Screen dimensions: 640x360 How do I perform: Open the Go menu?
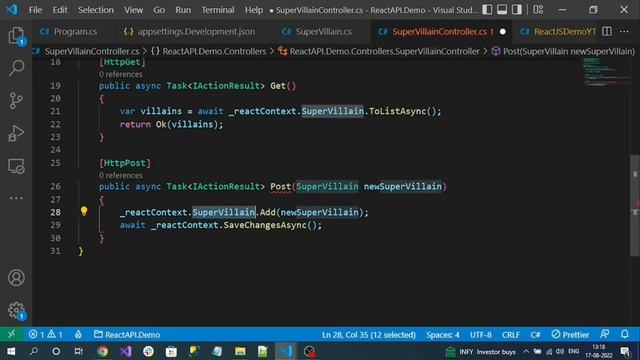point(159,10)
